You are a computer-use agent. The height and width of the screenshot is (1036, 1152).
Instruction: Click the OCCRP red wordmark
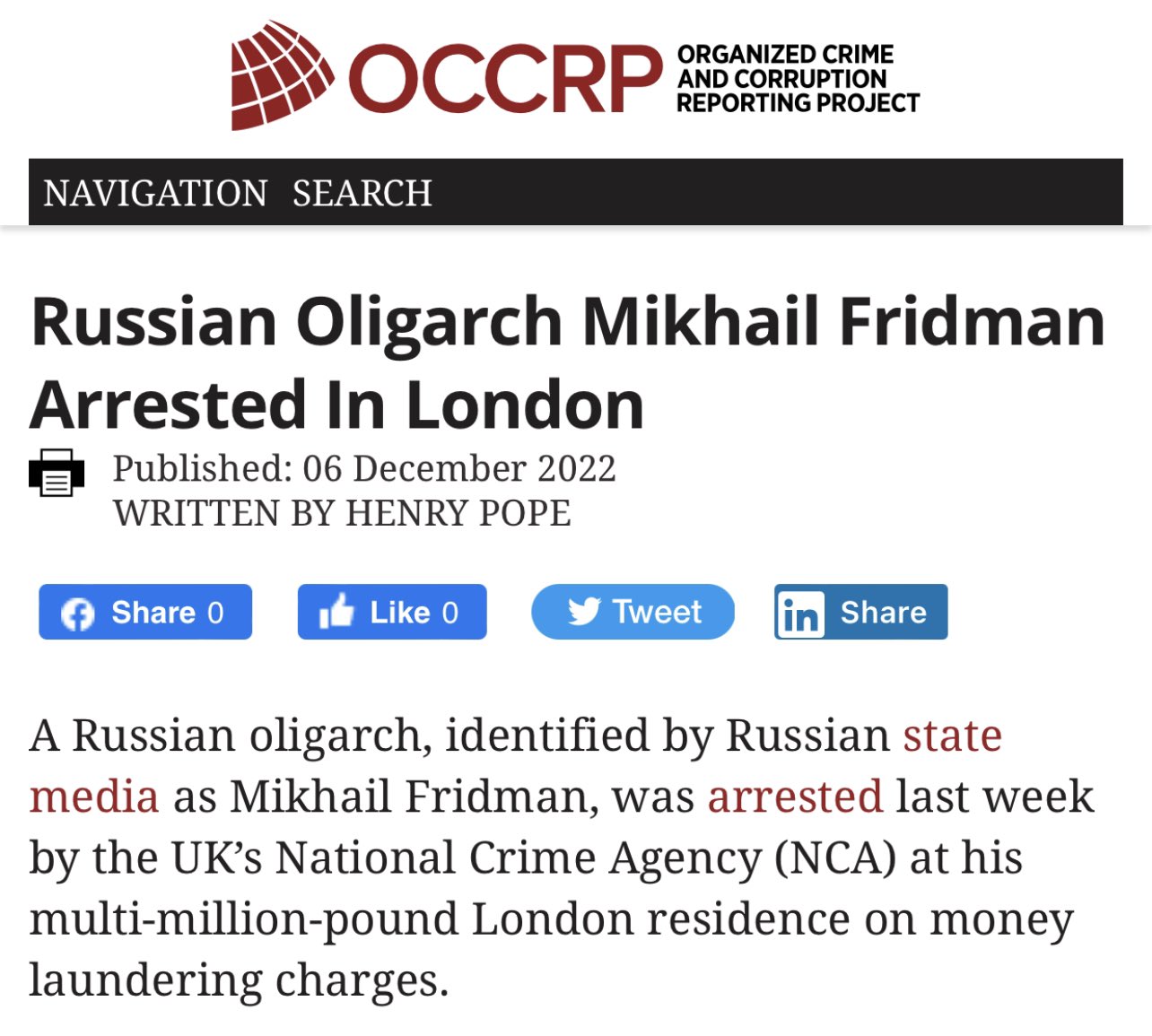[505, 80]
